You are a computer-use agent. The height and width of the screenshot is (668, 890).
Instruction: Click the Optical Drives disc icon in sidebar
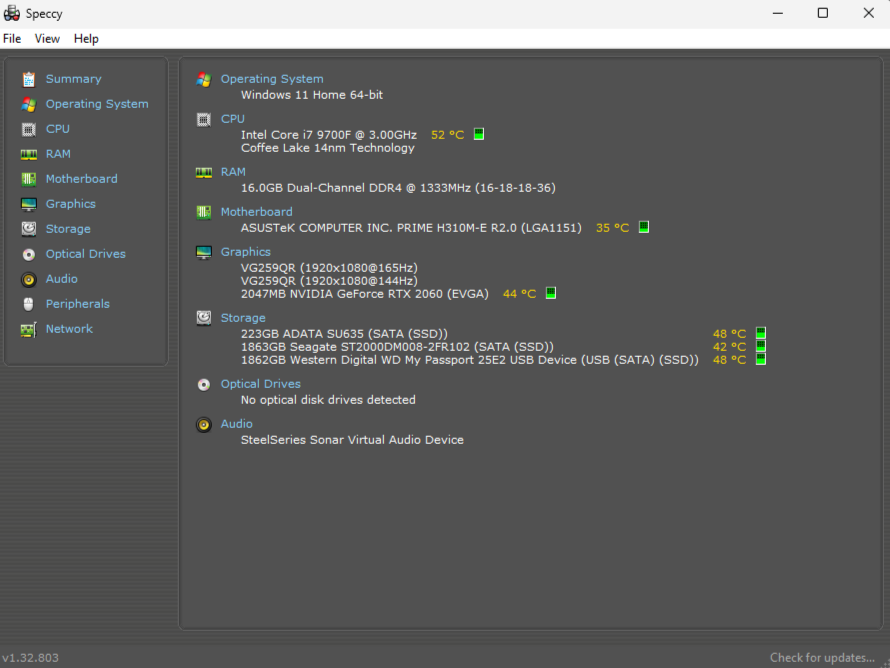pos(28,254)
